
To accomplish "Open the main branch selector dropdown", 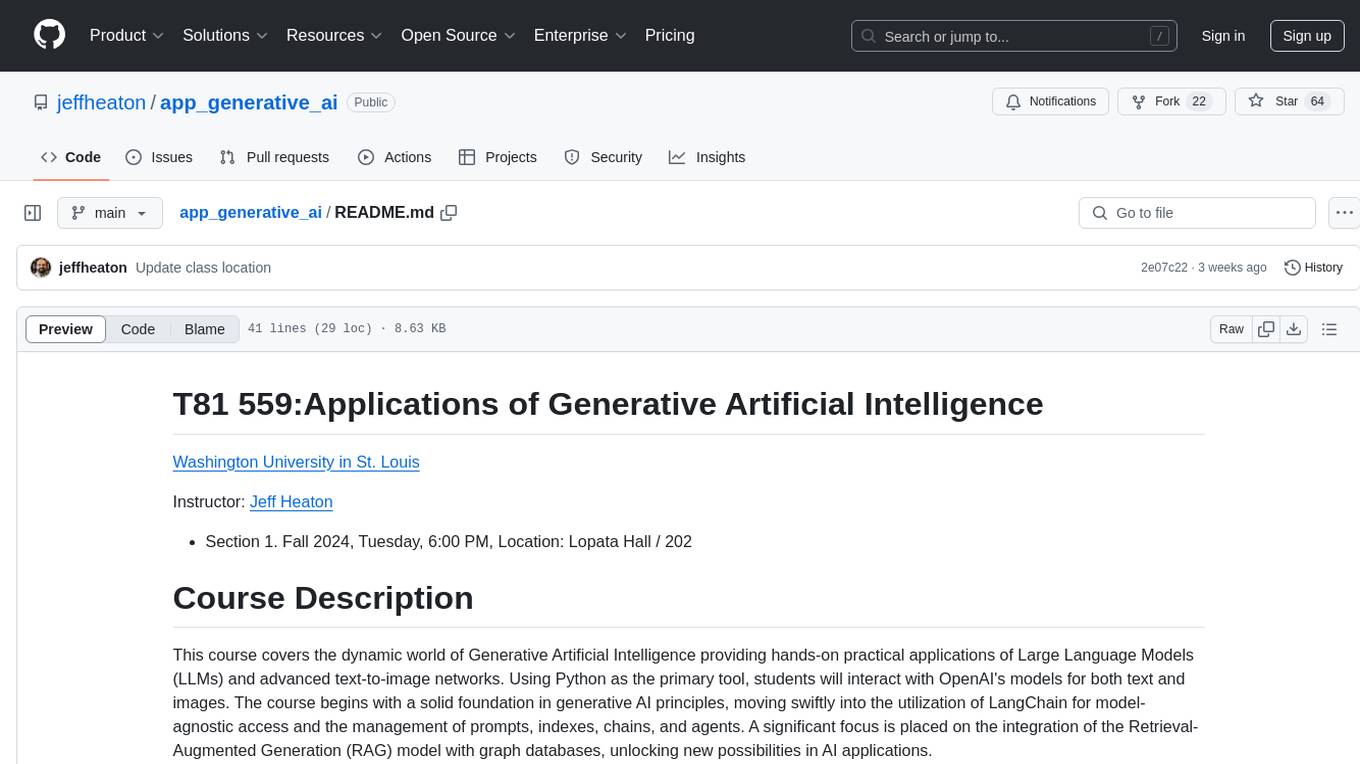I will click(109, 213).
